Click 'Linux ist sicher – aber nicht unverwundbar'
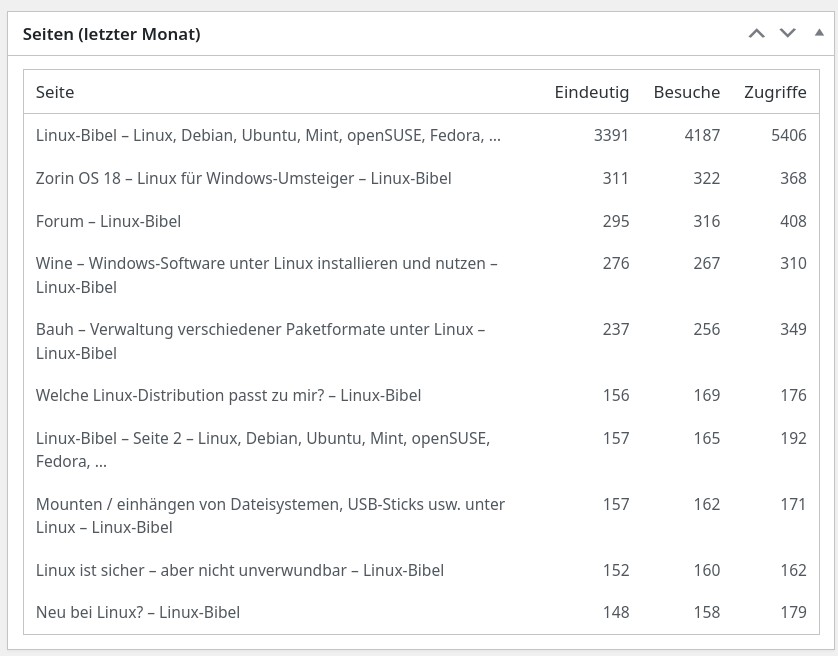The image size is (838, 656). 239,570
